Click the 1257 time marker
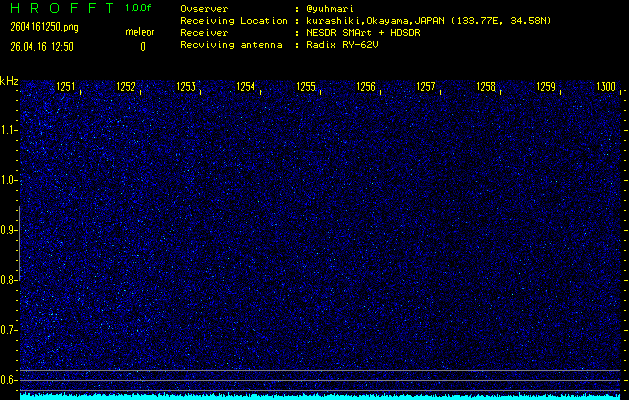 (x=426, y=88)
